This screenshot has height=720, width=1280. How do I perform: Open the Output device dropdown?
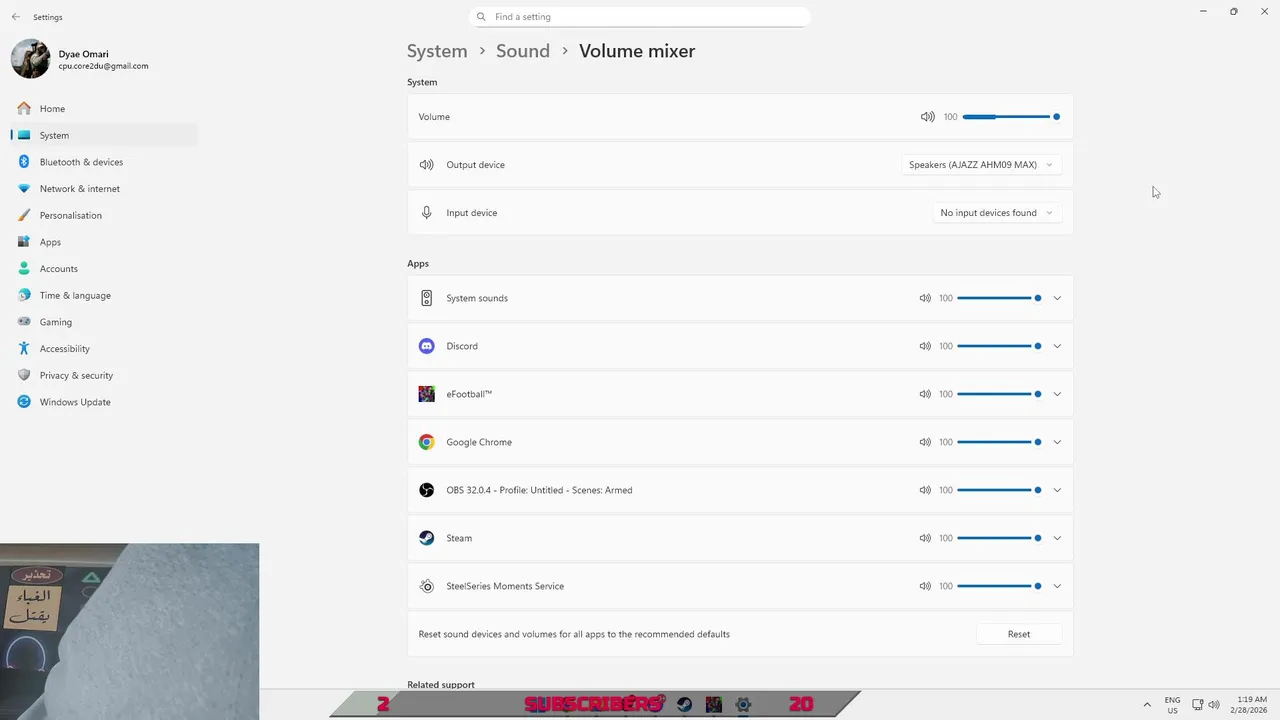point(980,165)
